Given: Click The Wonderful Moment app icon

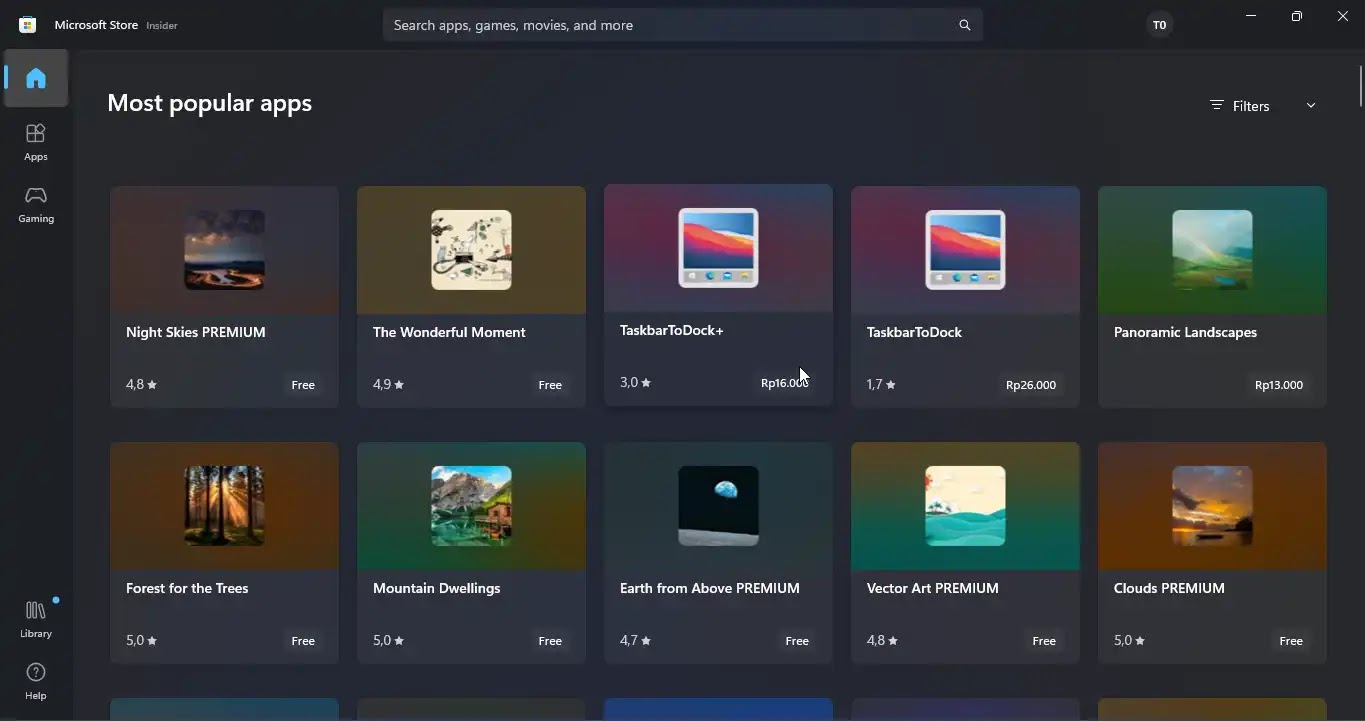Looking at the screenshot, I should 471,249.
